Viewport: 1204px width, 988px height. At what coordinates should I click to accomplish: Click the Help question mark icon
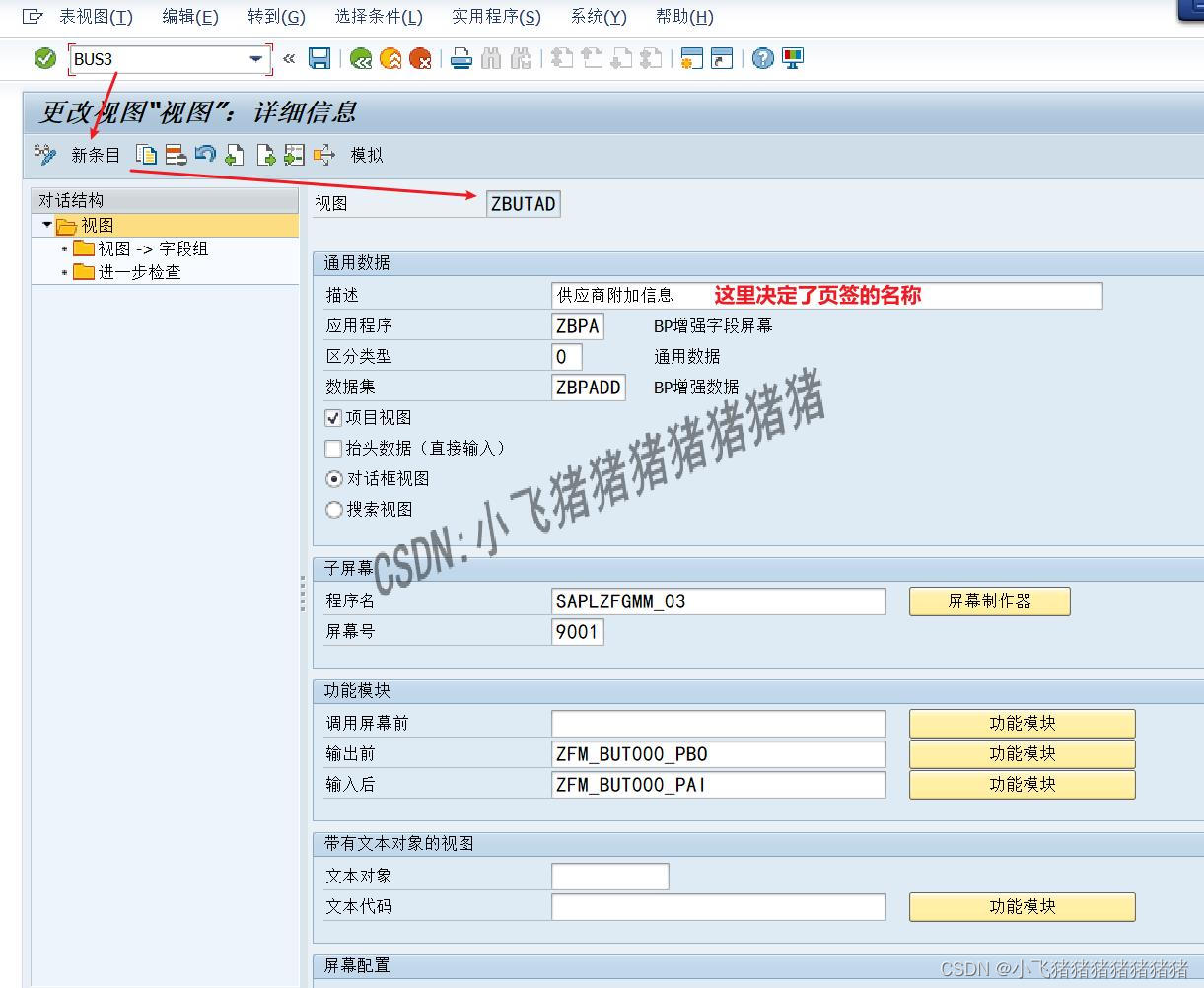tap(763, 59)
